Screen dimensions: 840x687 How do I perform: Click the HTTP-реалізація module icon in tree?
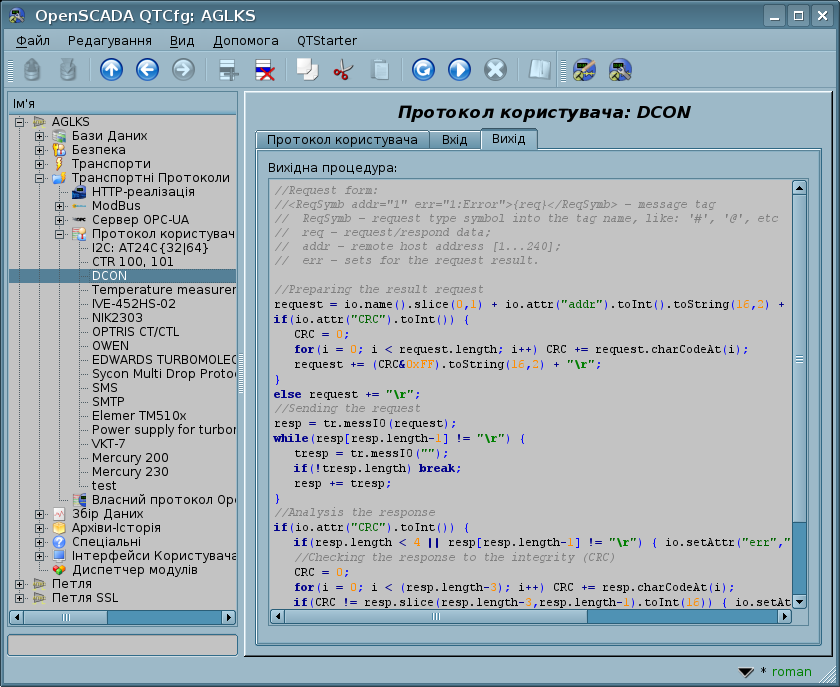[x=79, y=192]
